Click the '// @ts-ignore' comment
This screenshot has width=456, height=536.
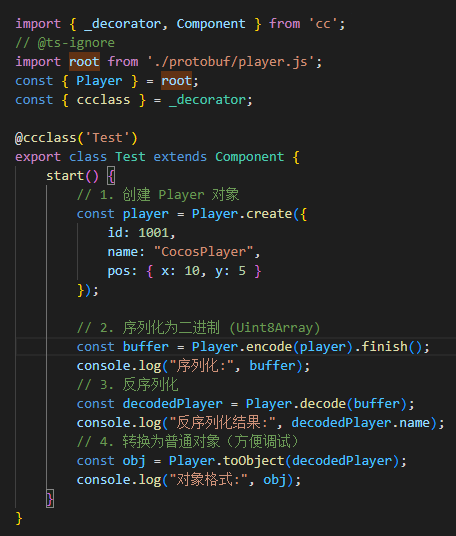click(65, 43)
